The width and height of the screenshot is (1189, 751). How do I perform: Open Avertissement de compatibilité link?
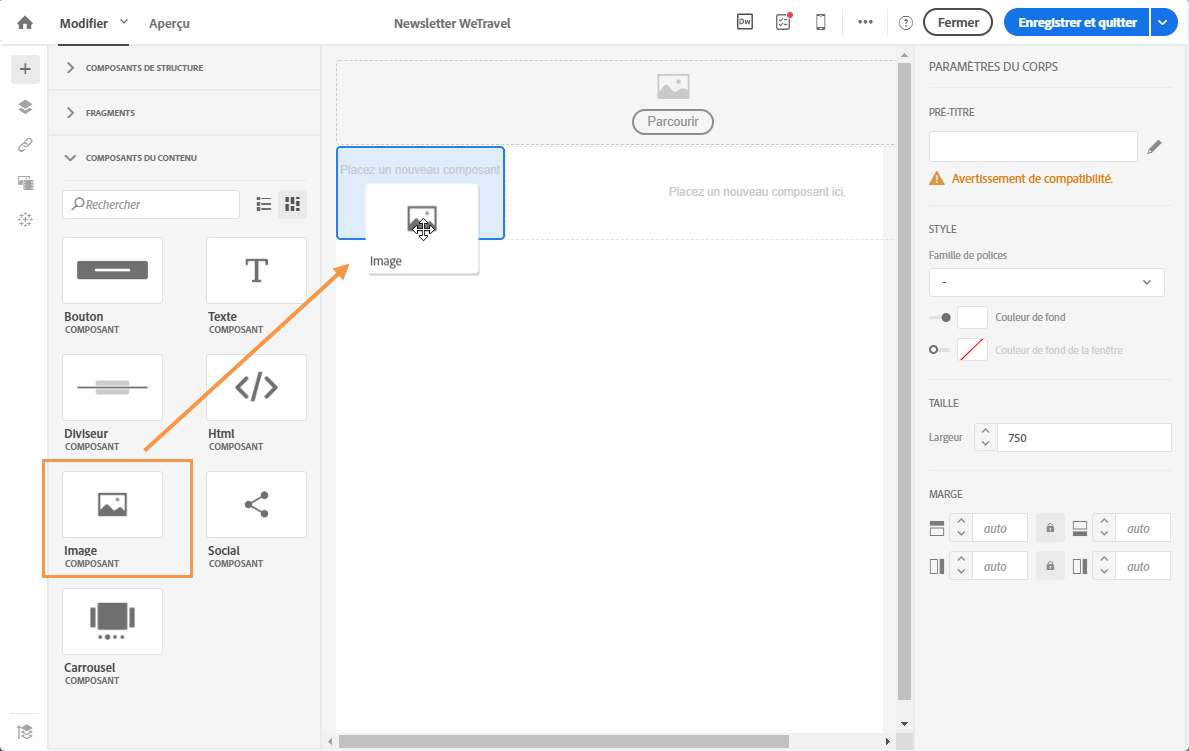[x=1032, y=179]
